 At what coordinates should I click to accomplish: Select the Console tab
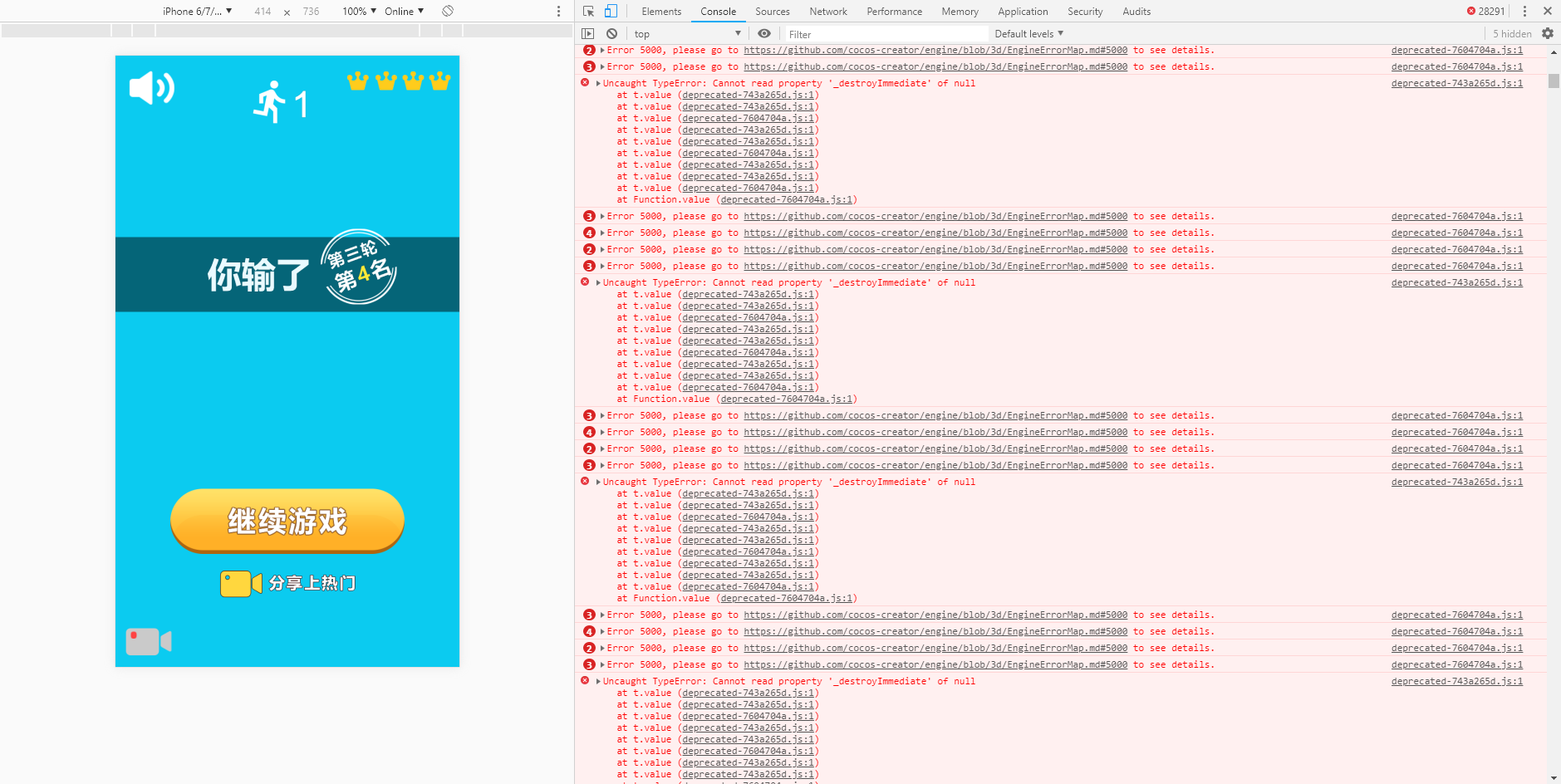tap(718, 11)
